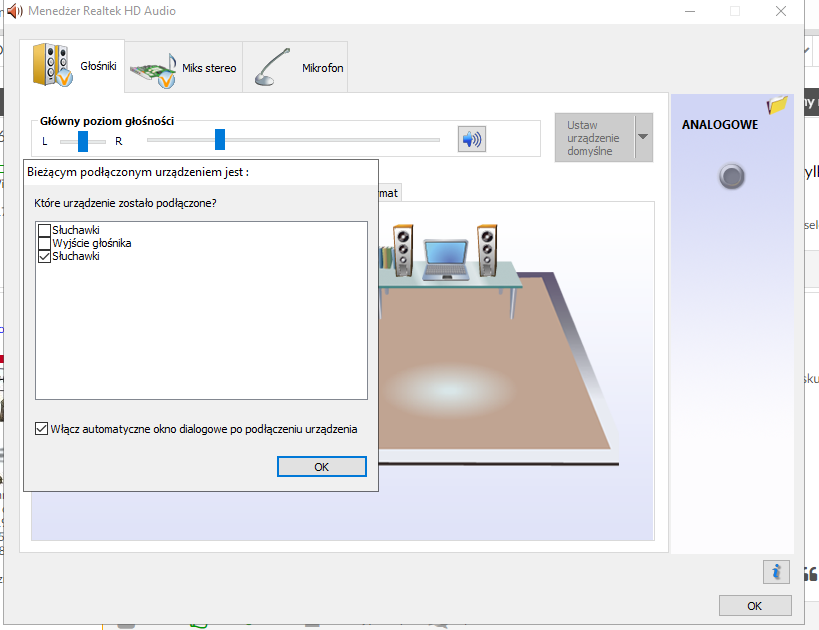
Task: Expand the Ustaw urządzenie domyślne dropdown arrow
Action: (644, 137)
